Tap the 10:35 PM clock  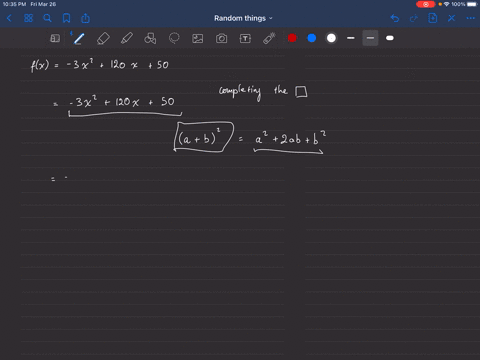(14, 4)
